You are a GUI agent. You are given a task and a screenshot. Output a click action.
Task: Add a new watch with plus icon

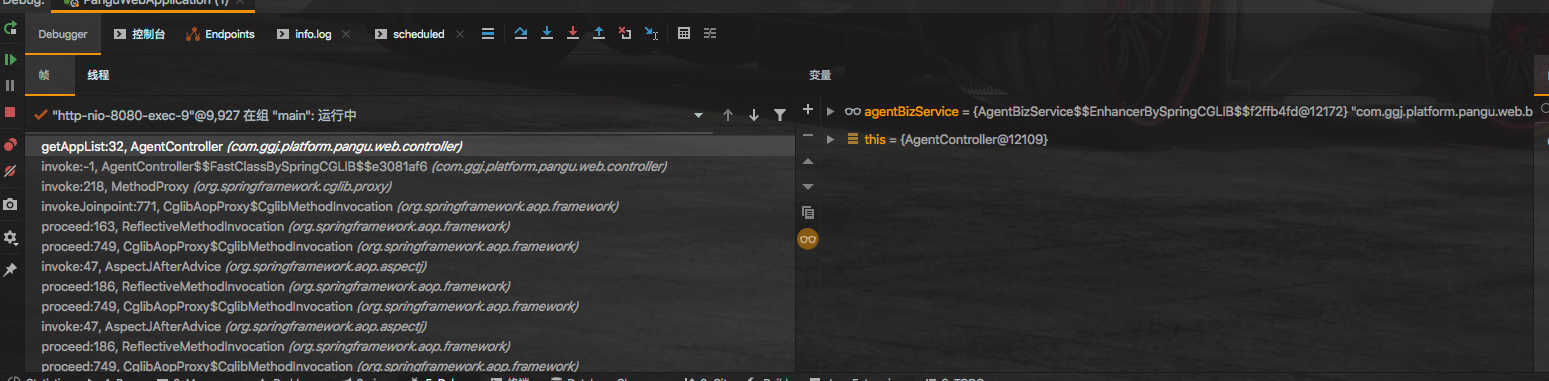[x=808, y=109]
